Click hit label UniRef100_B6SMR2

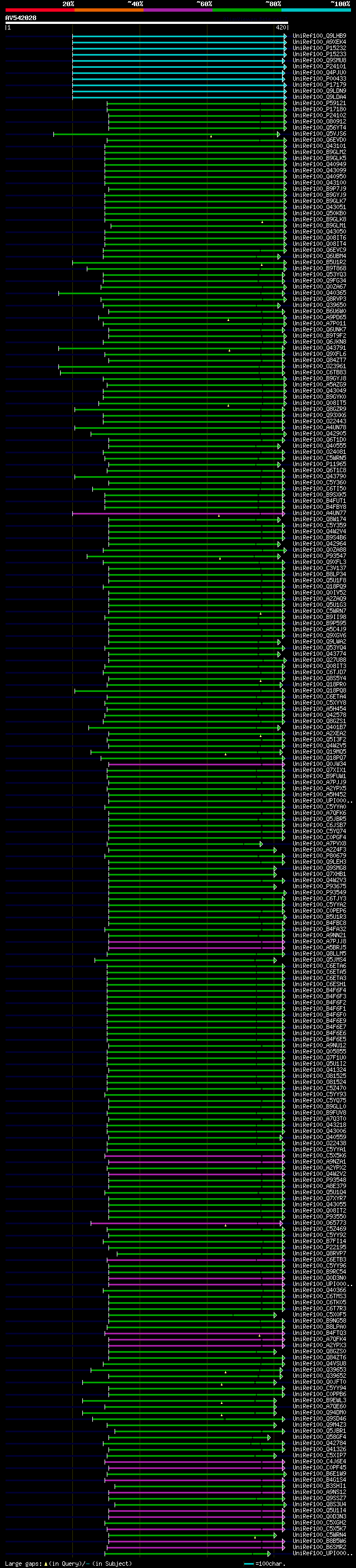(x=319, y=1547)
